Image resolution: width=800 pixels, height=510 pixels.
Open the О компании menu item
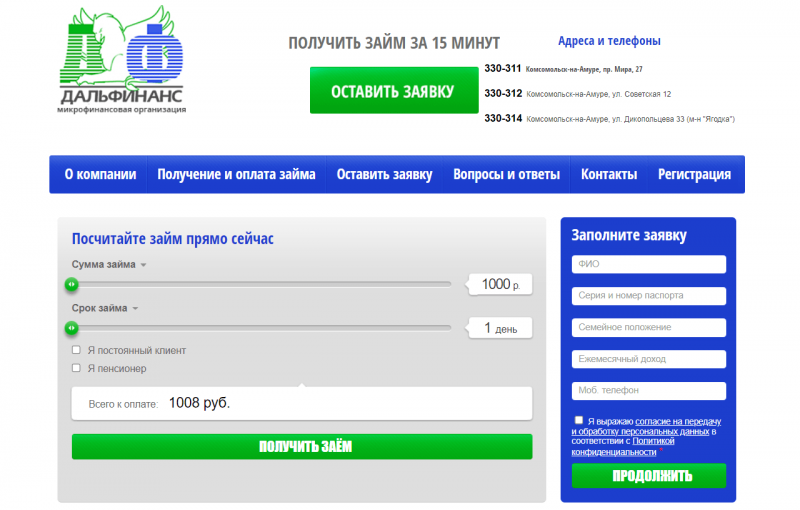pos(100,174)
